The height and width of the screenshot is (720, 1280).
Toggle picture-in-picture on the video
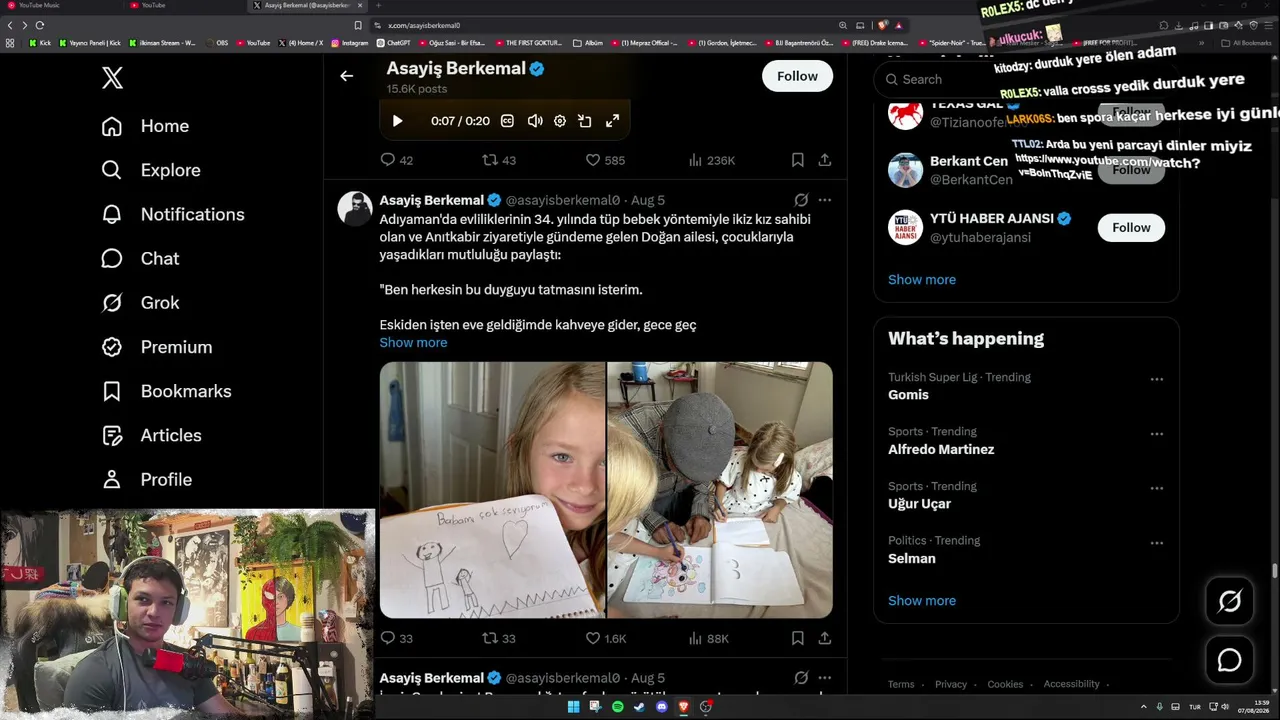[585, 121]
